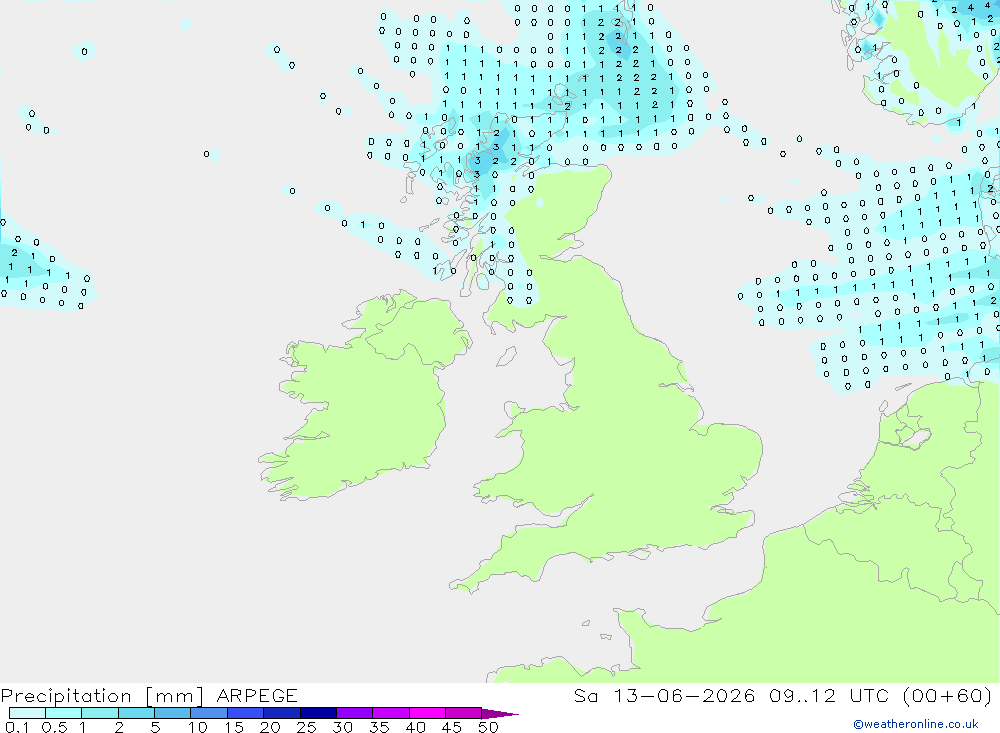Pick legend swatch between 5 and 10

(173, 713)
